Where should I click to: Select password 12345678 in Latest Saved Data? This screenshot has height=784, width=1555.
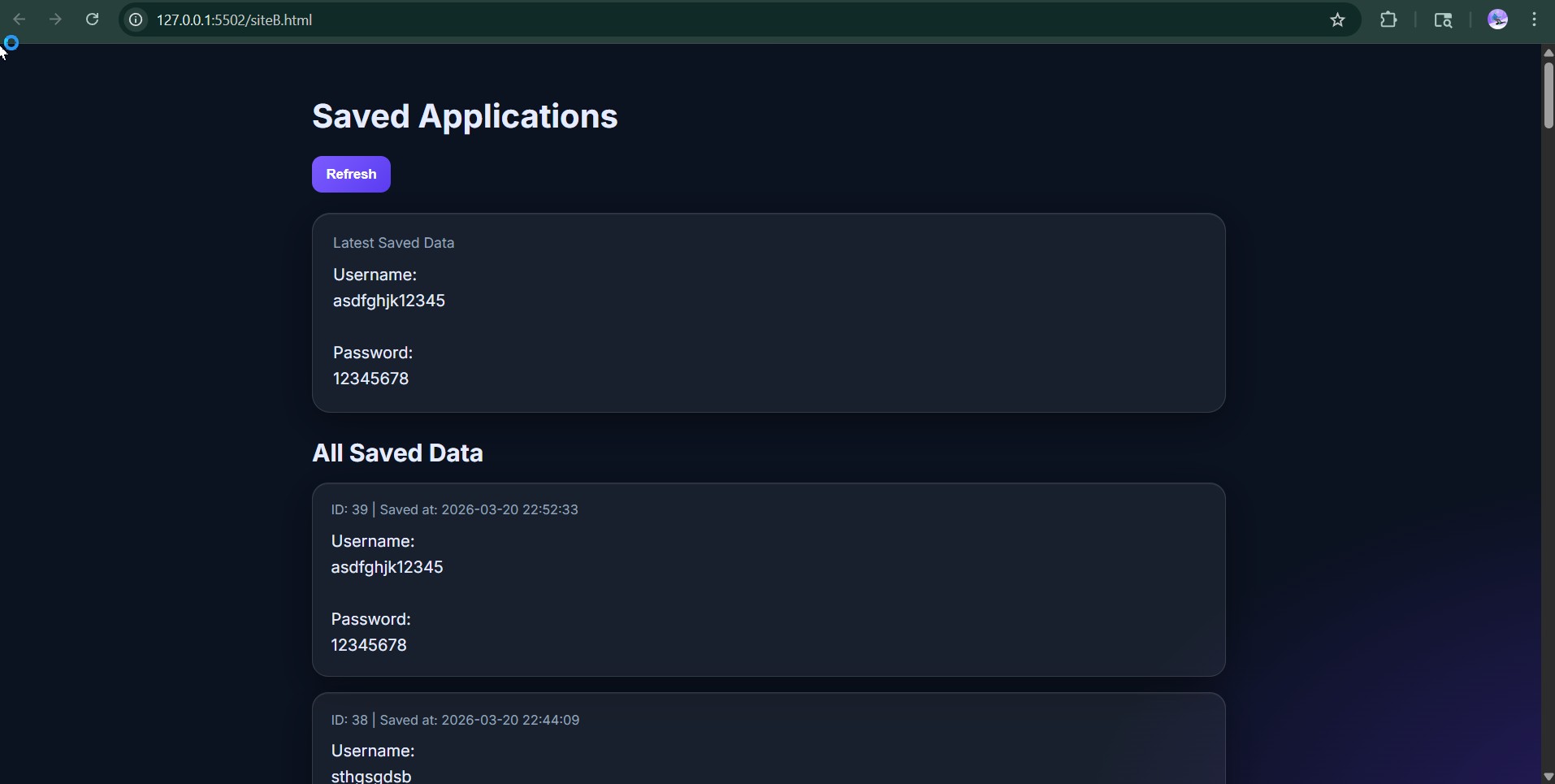[370, 379]
